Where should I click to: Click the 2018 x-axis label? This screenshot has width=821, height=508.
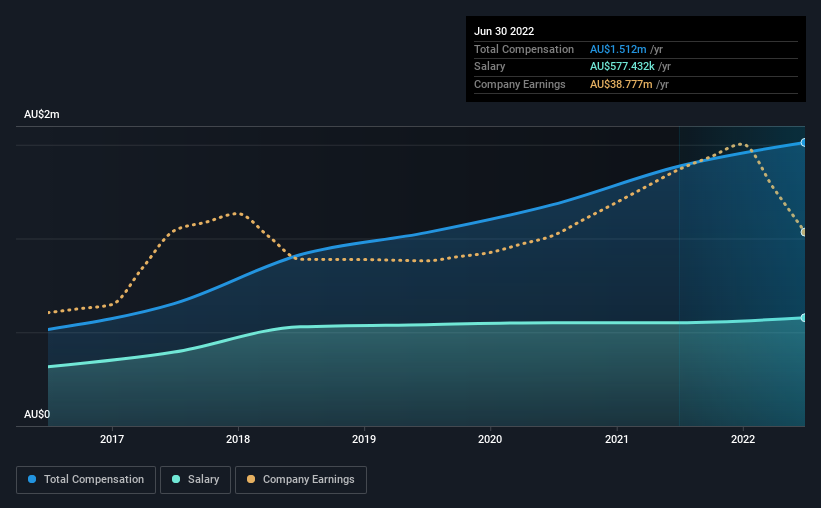tap(238, 439)
